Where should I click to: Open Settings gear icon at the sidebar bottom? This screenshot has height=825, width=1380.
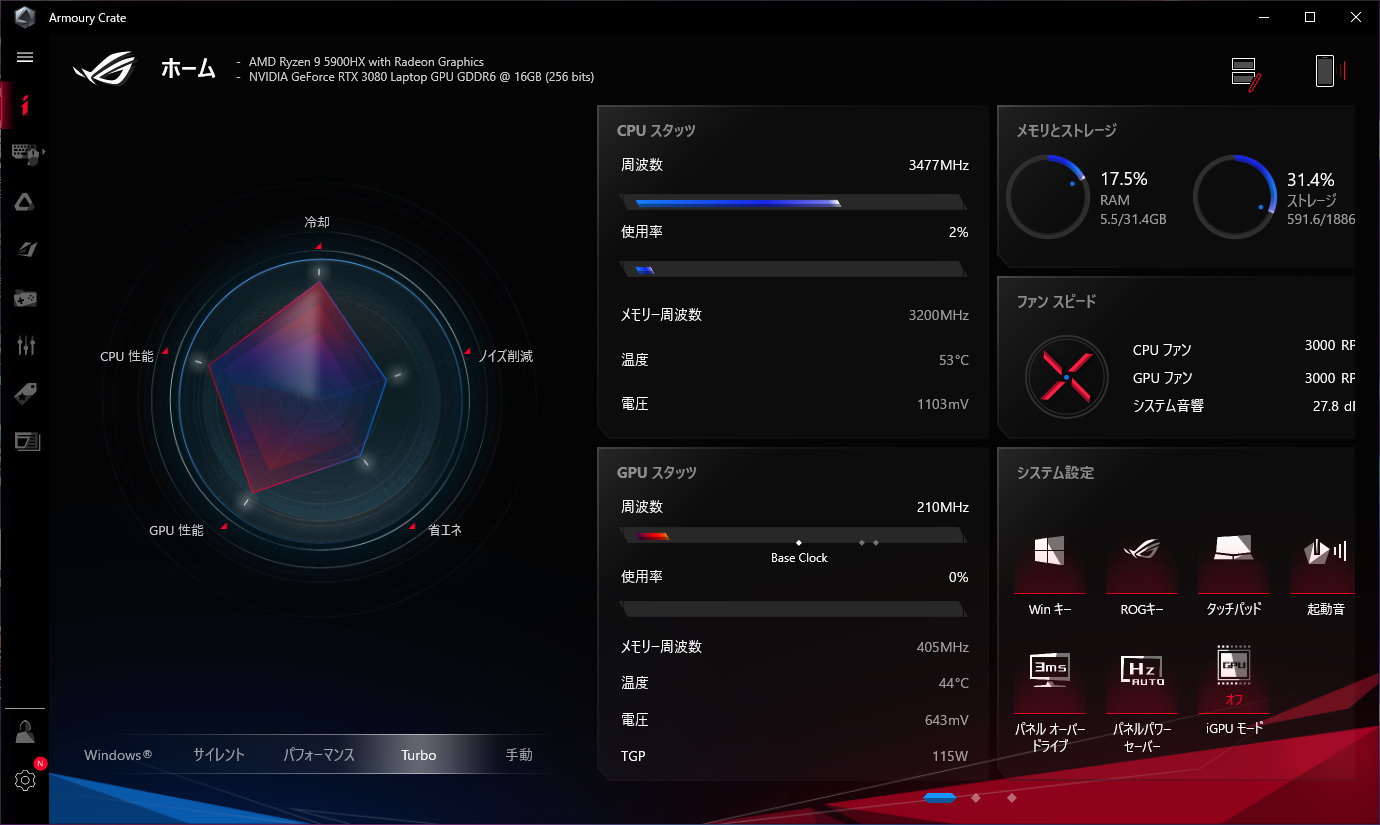pos(25,780)
